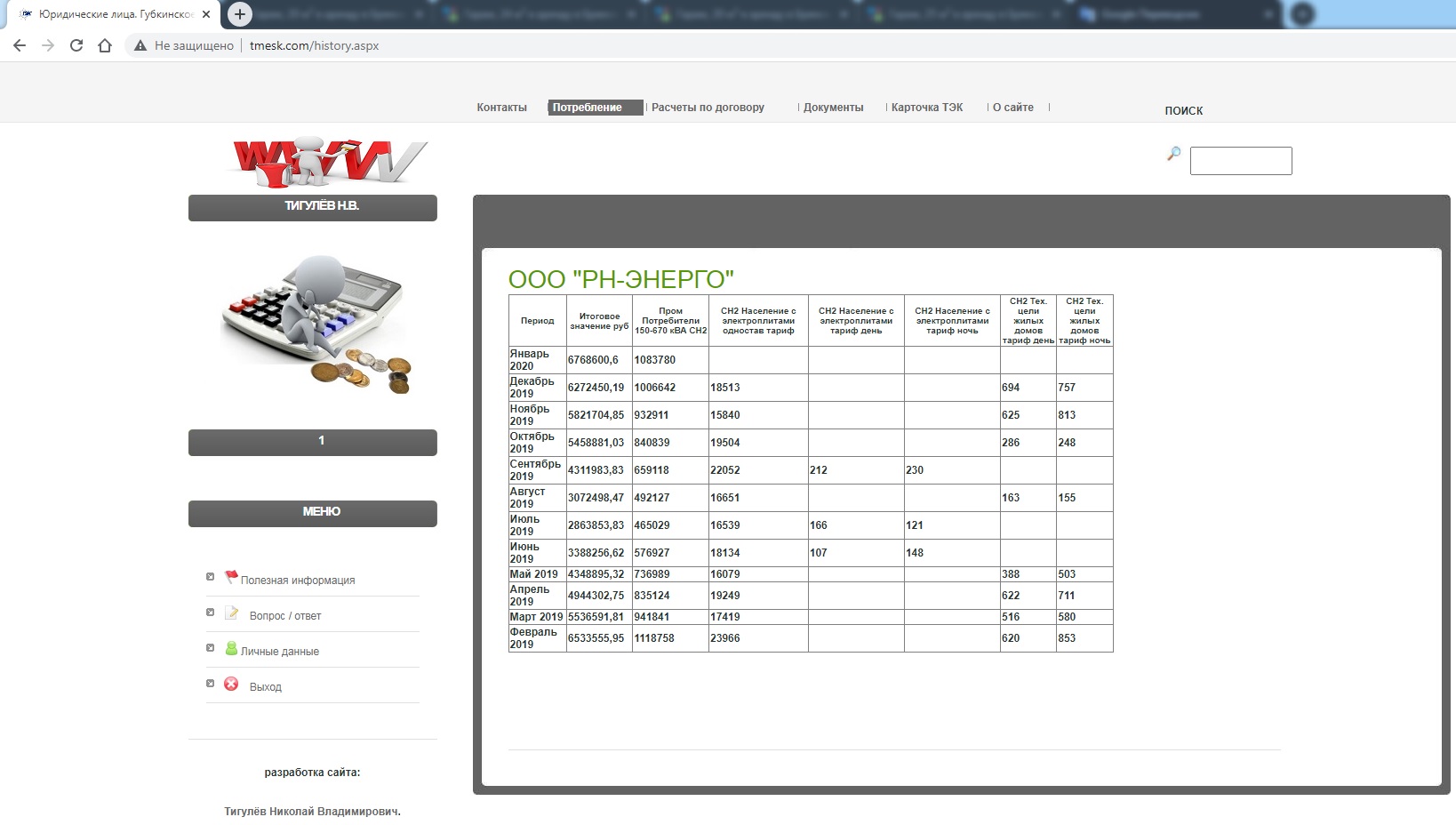Click the green user Личные данные icon
1456x825 pixels.
pyautogui.click(x=231, y=649)
